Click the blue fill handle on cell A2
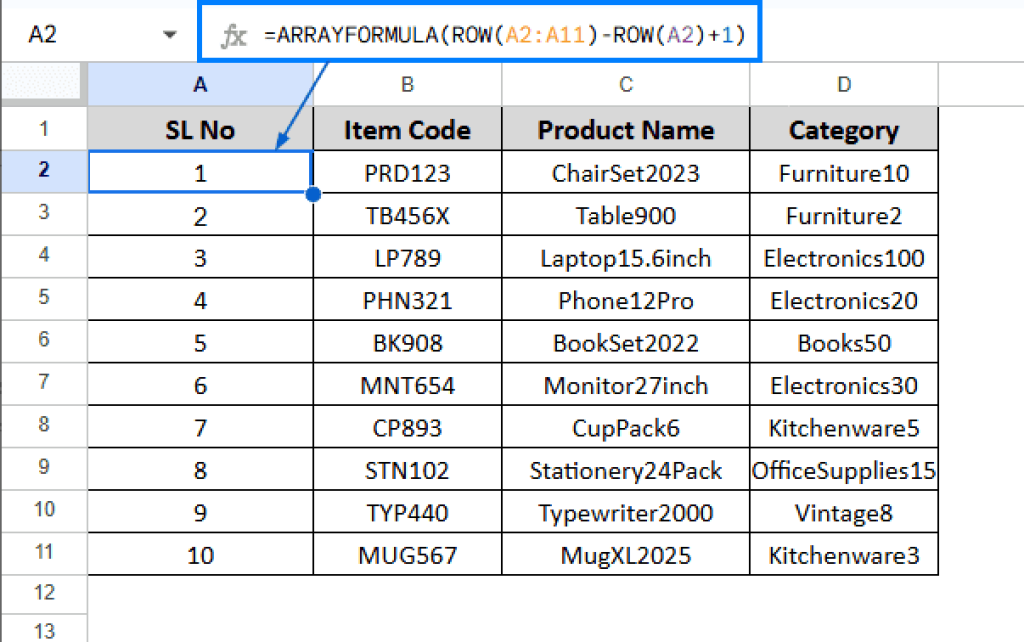 click(x=312, y=193)
